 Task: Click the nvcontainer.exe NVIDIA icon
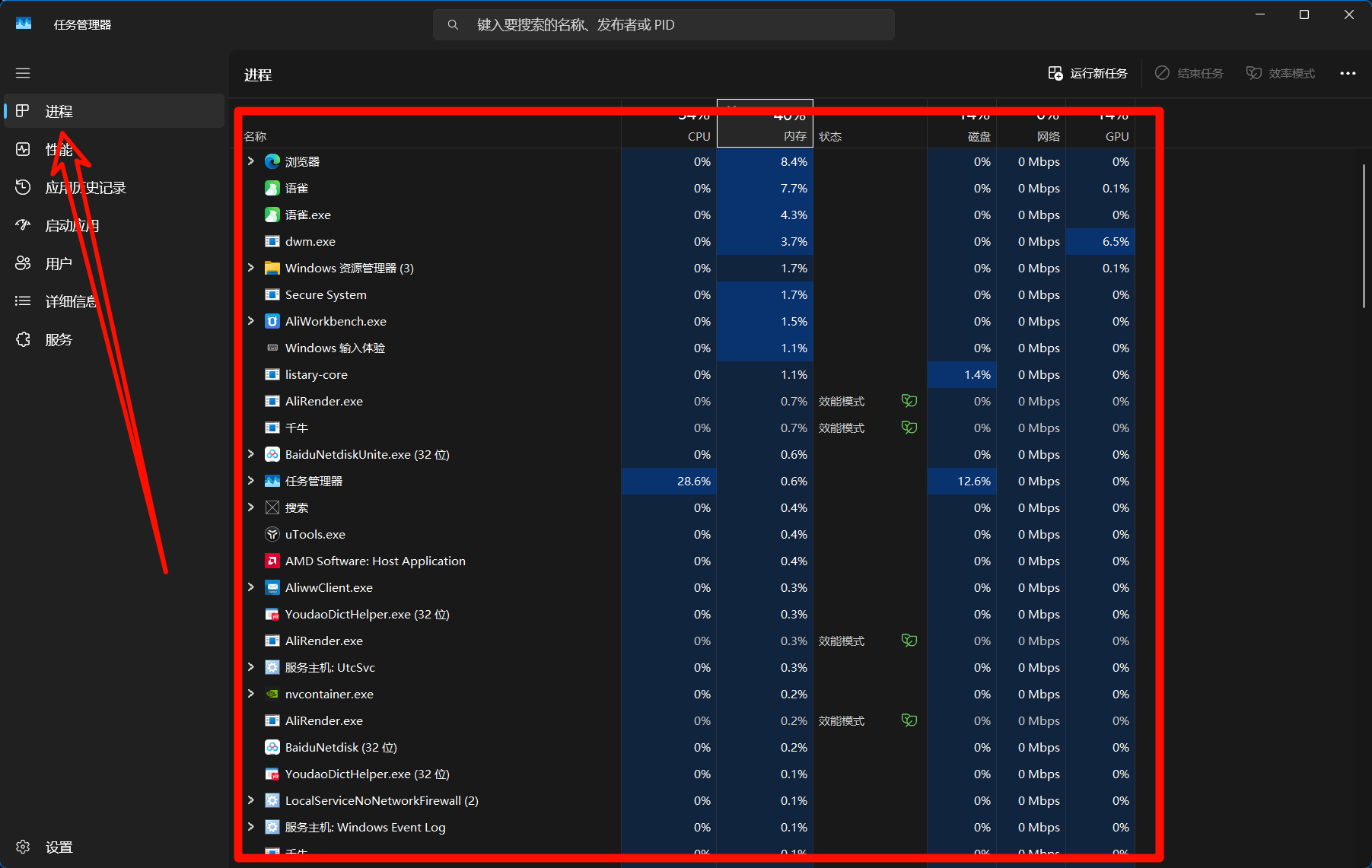point(272,694)
